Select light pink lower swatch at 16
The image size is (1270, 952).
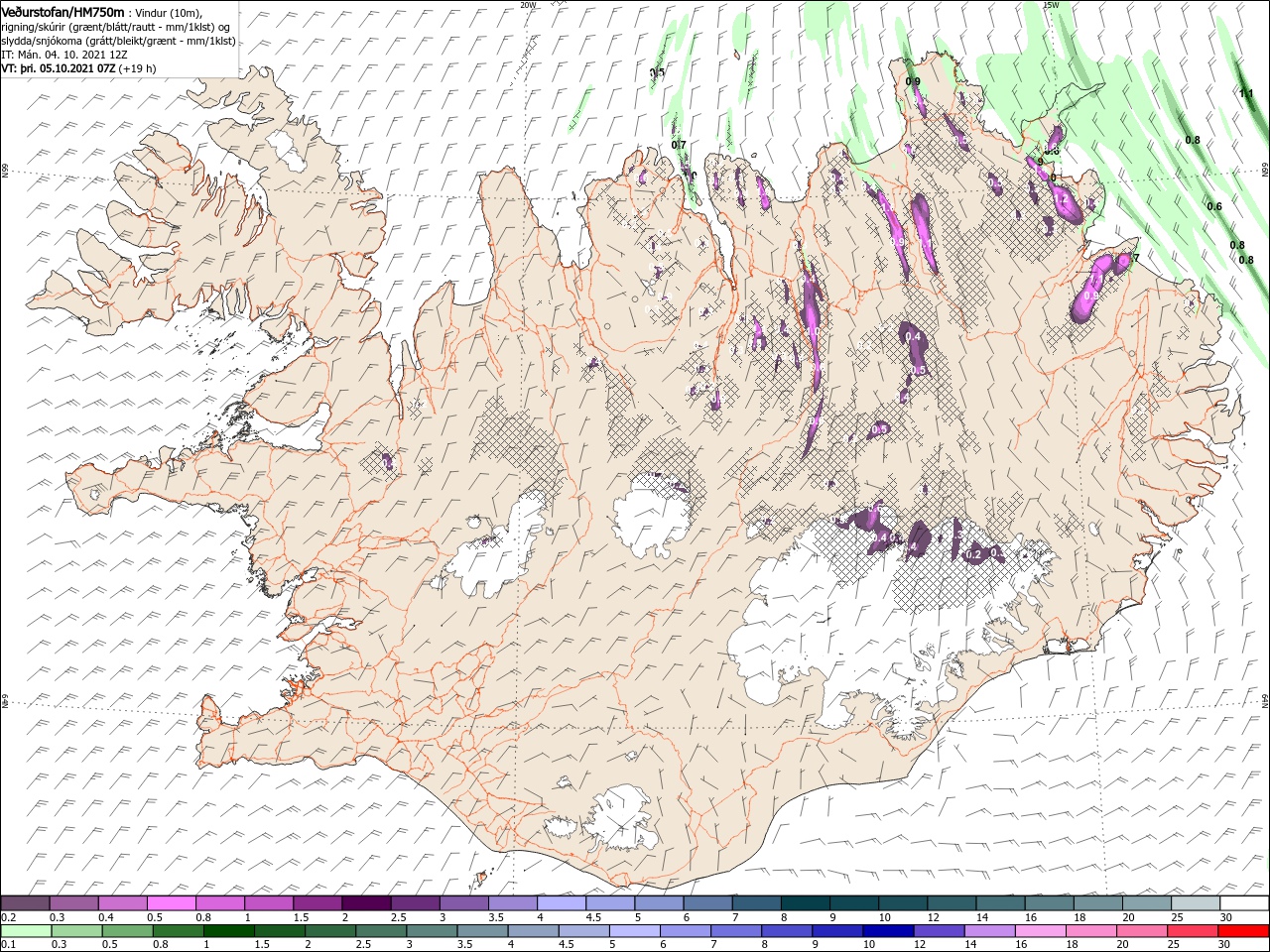pyautogui.click(x=1039, y=931)
